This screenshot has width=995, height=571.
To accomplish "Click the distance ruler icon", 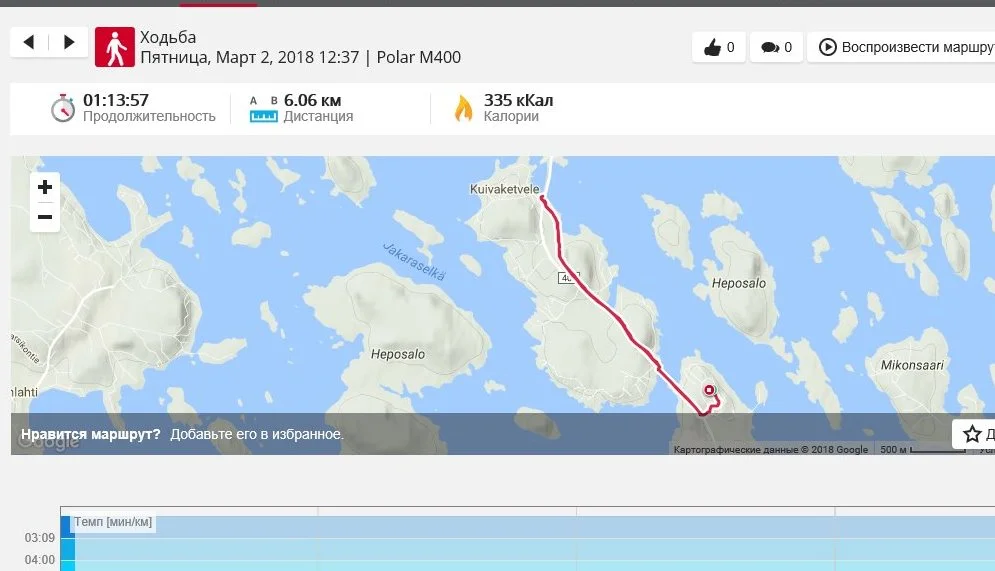I will pyautogui.click(x=263, y=110).
